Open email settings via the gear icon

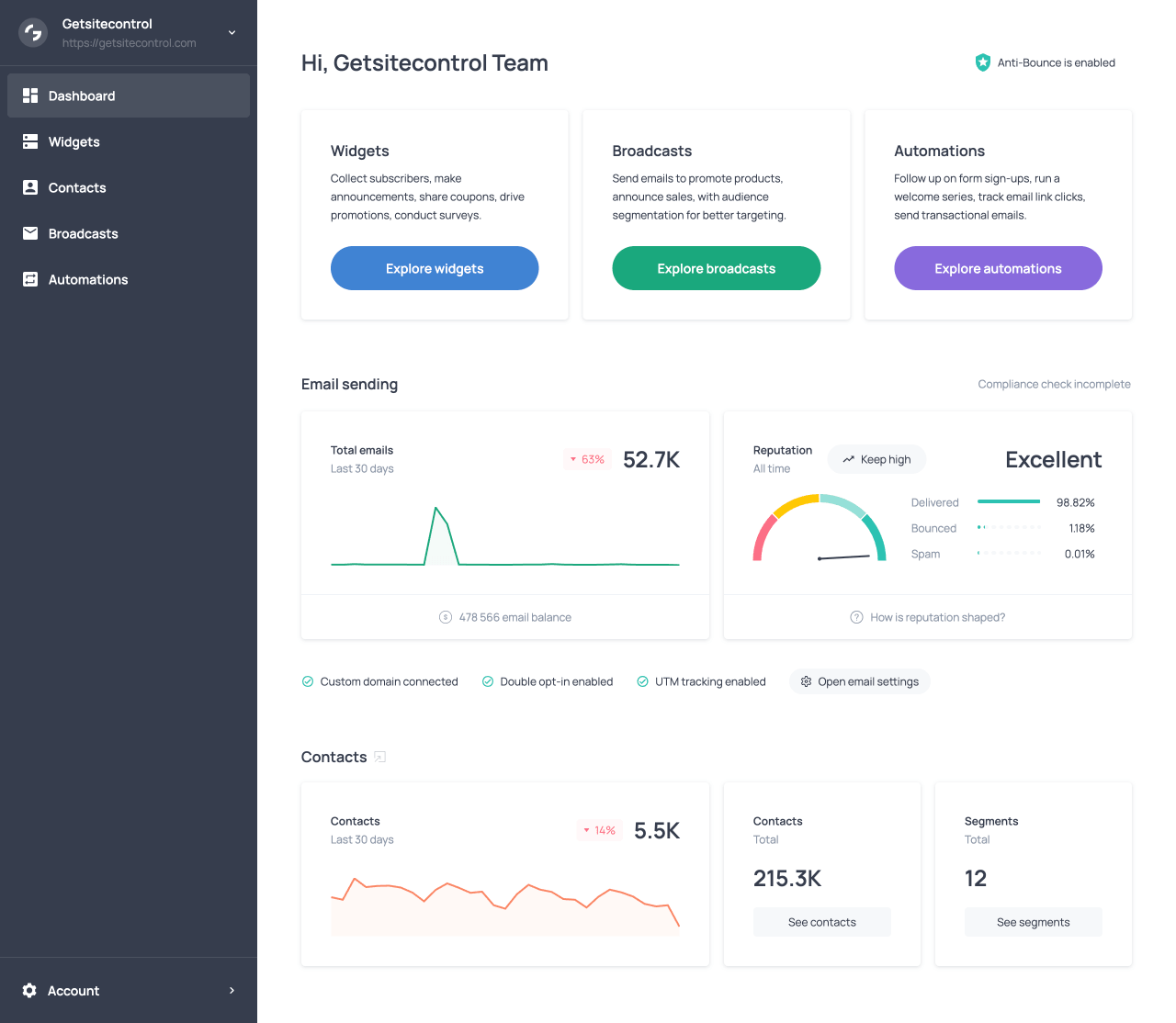point(806,681)
